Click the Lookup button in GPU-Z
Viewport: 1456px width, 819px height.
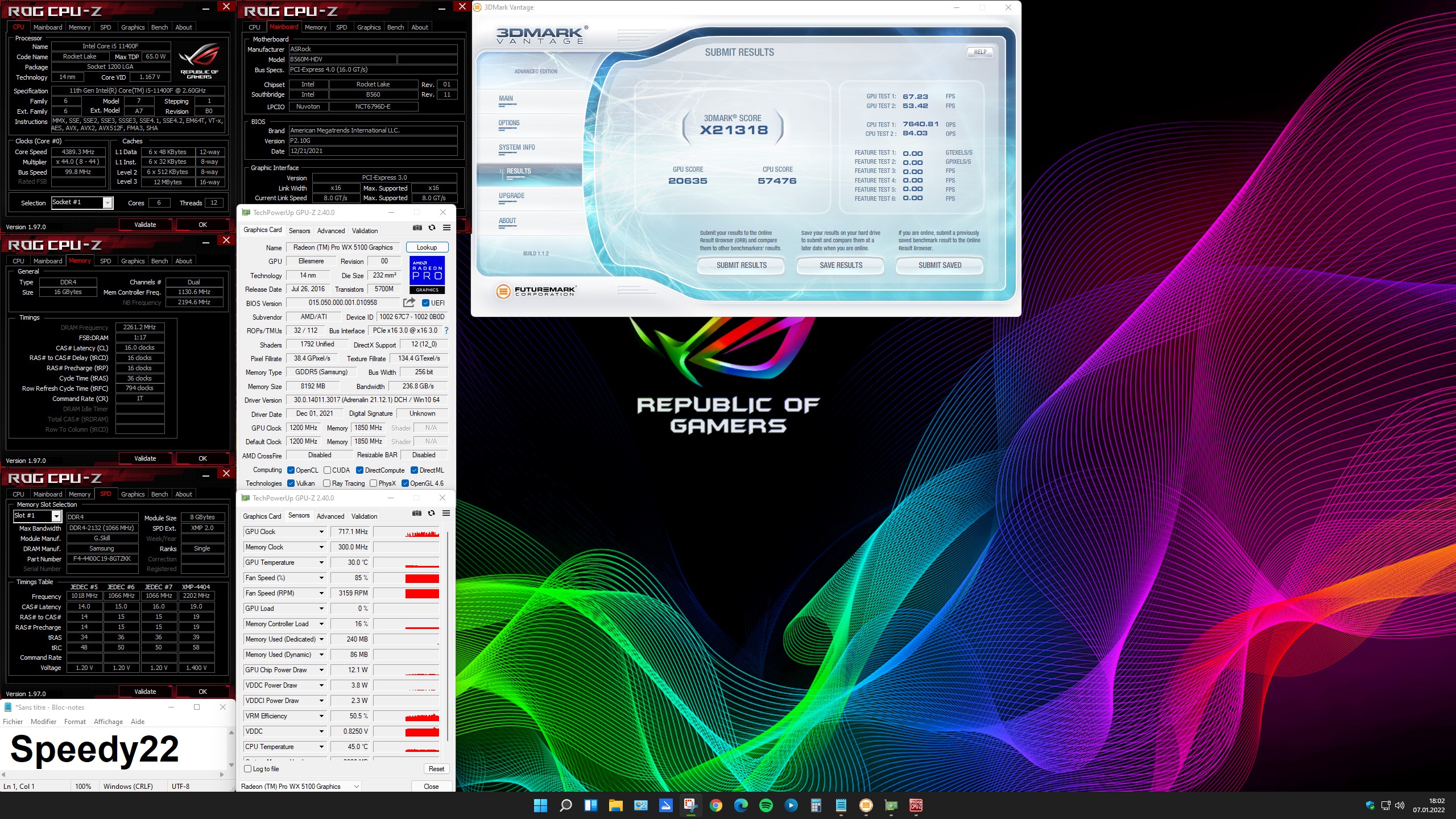[427, 247]
